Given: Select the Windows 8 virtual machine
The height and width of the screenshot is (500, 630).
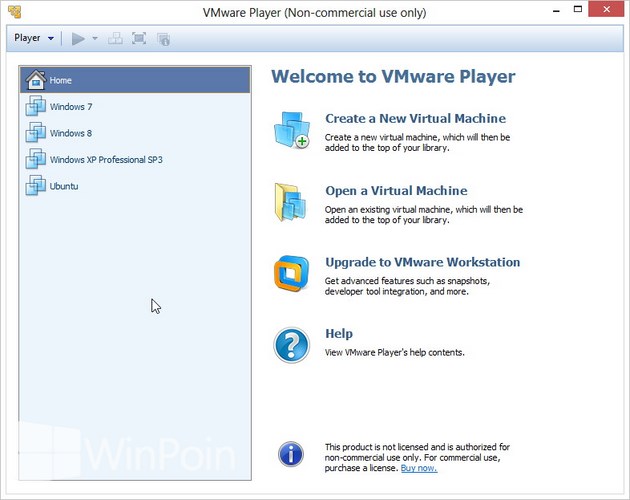Looking at the screenshot, I should [135, 133].
